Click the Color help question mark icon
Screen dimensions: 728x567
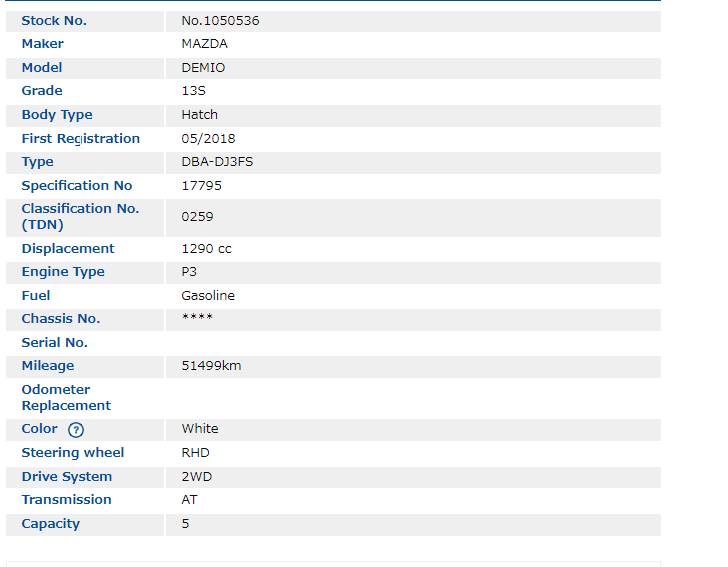pos(76,430)
